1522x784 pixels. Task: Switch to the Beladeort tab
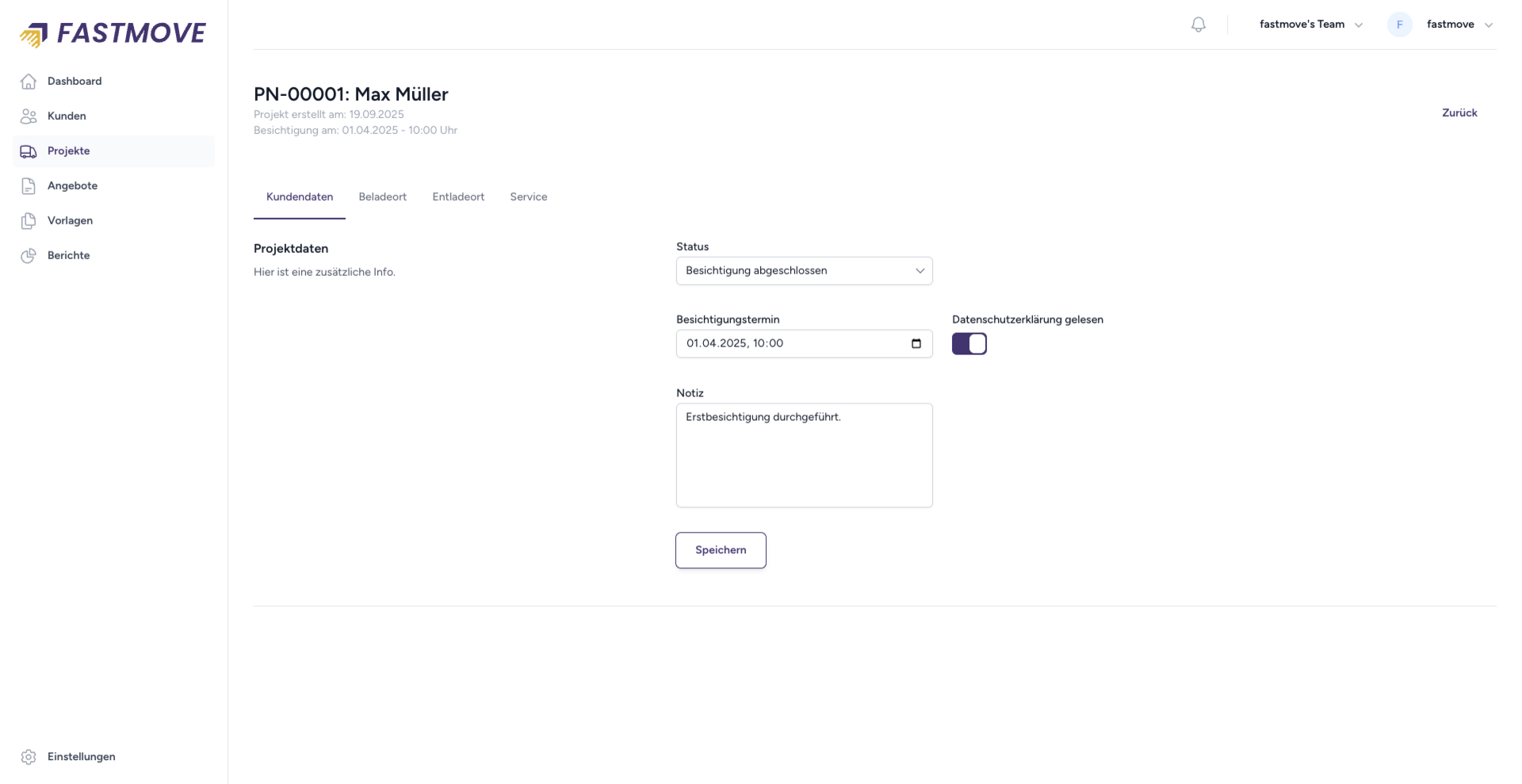point(382,197)
